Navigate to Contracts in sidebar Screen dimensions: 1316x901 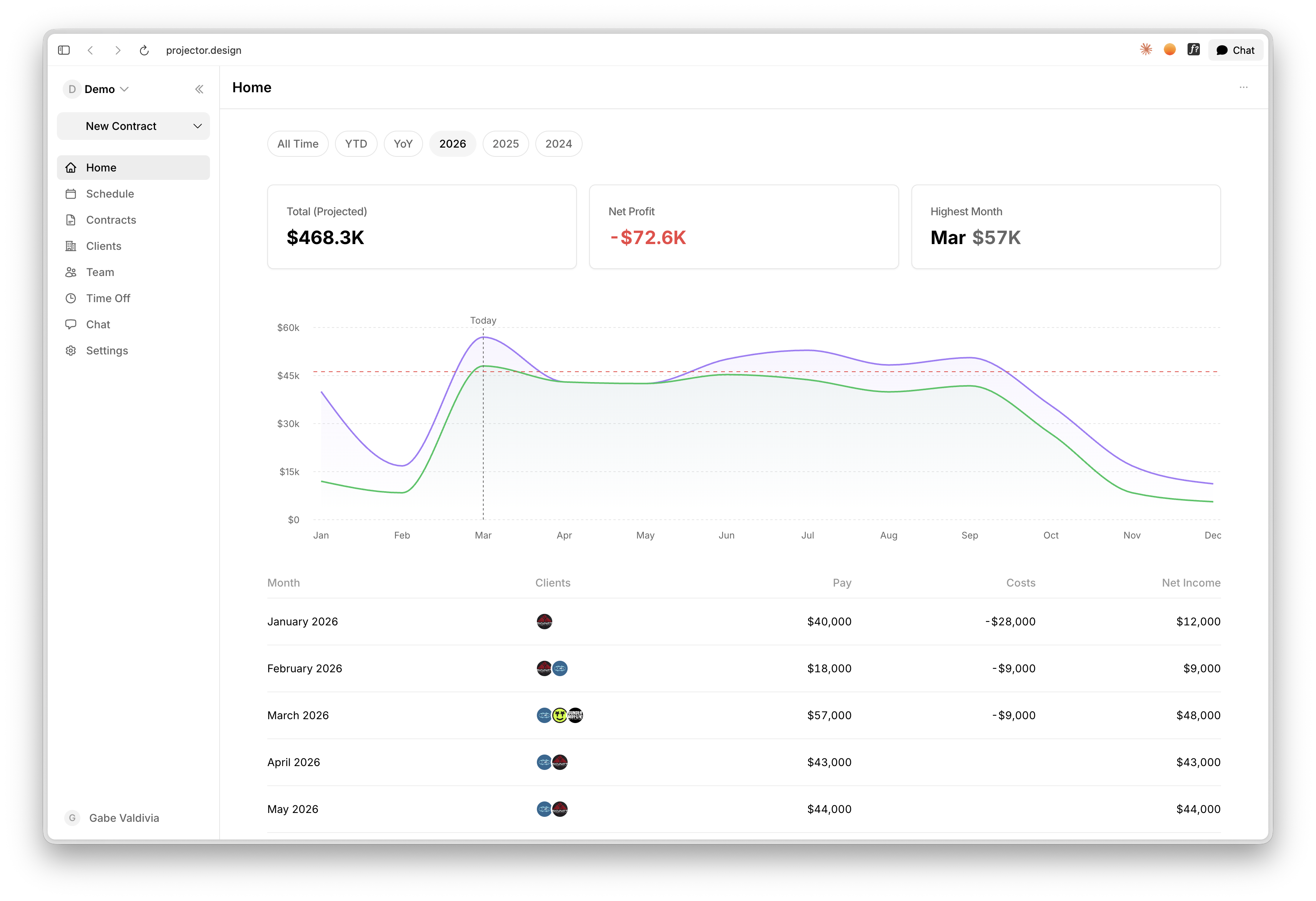point(111,220)
